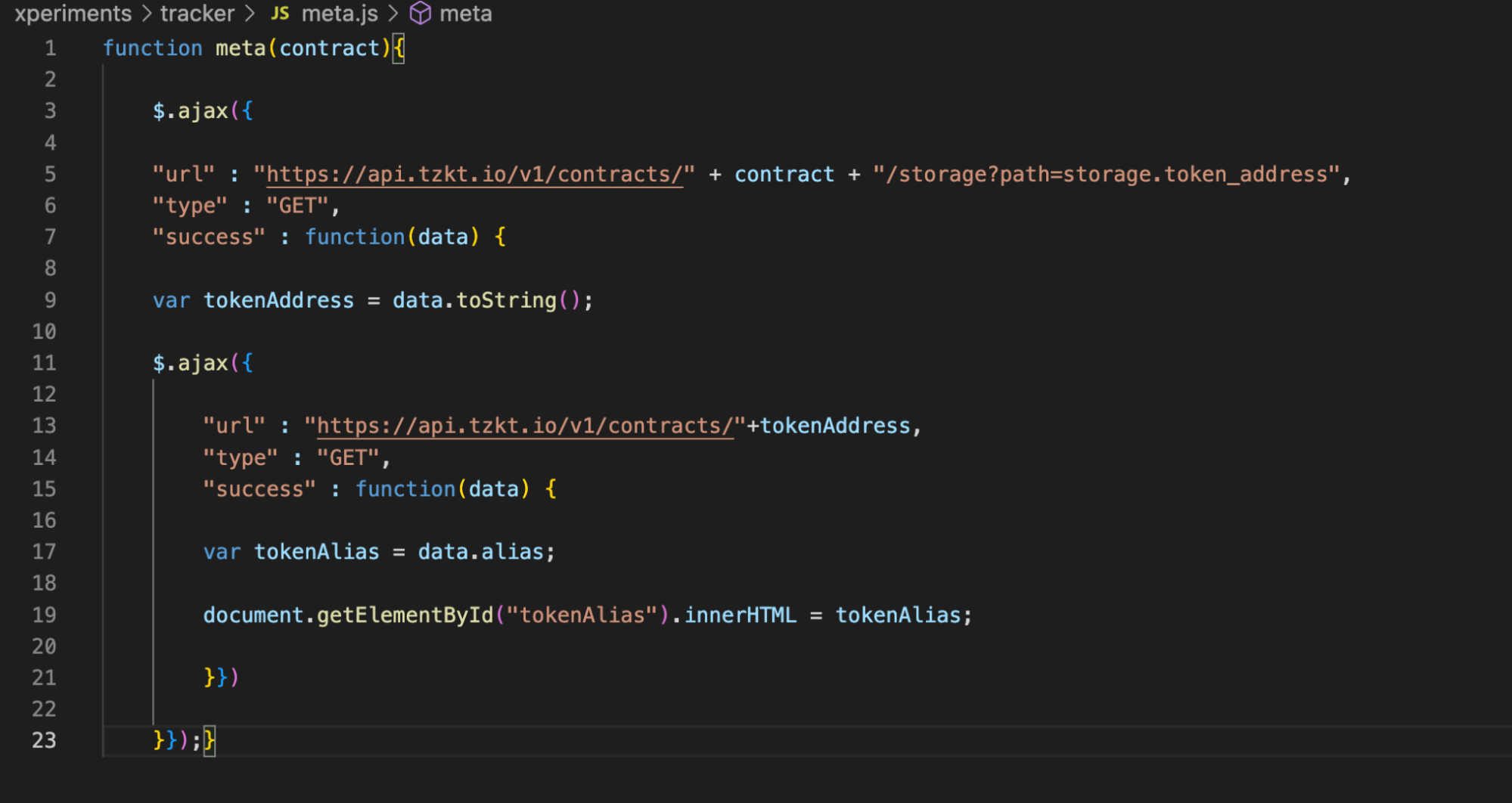
Task: Click line number 1 in the gutter
Action: coord(50,48)
